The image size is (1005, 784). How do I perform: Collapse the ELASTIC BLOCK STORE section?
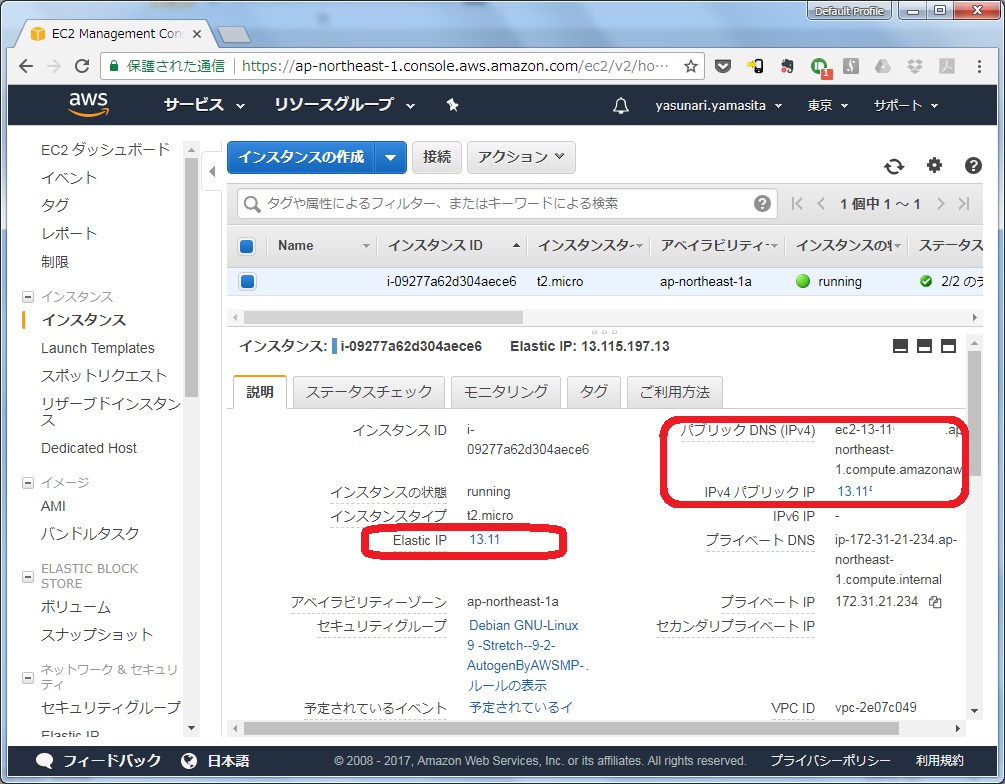point(28,576)
